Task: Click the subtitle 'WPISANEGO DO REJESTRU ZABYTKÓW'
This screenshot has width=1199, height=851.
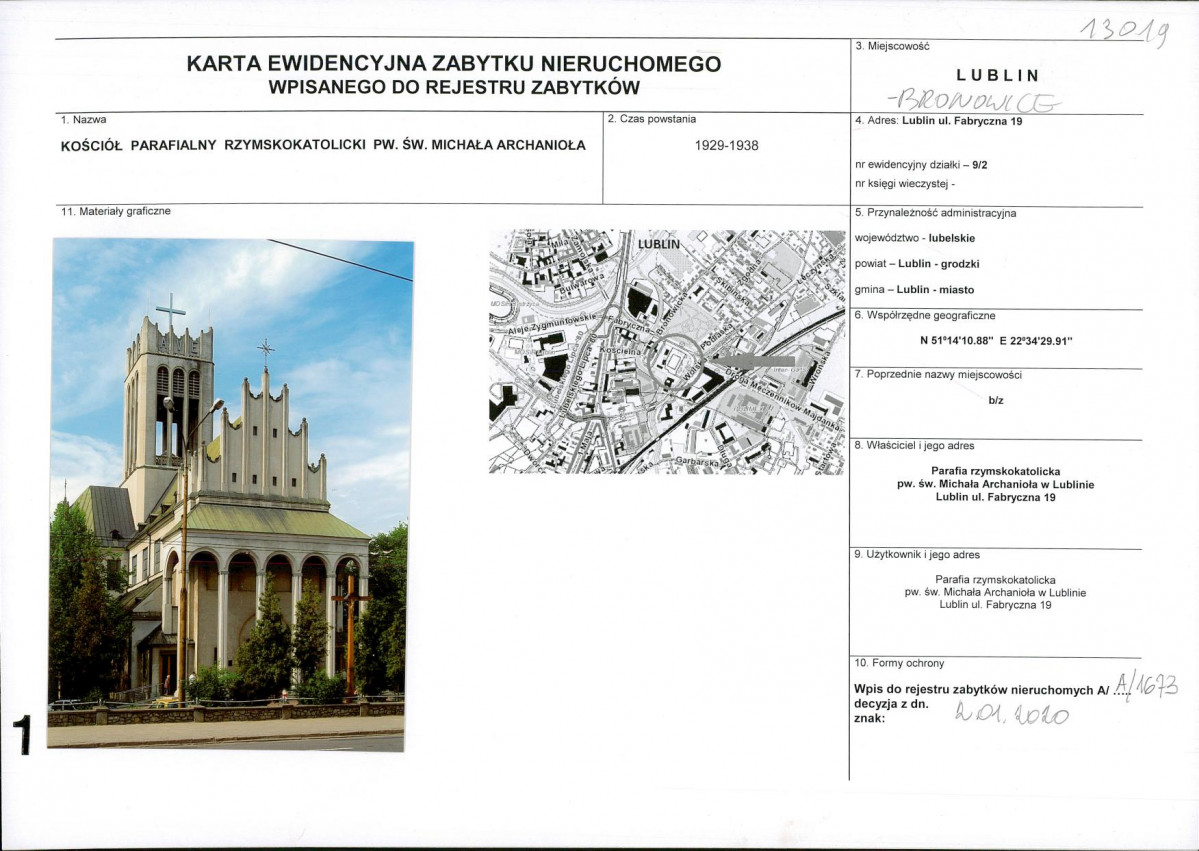Action: [453, 87]
